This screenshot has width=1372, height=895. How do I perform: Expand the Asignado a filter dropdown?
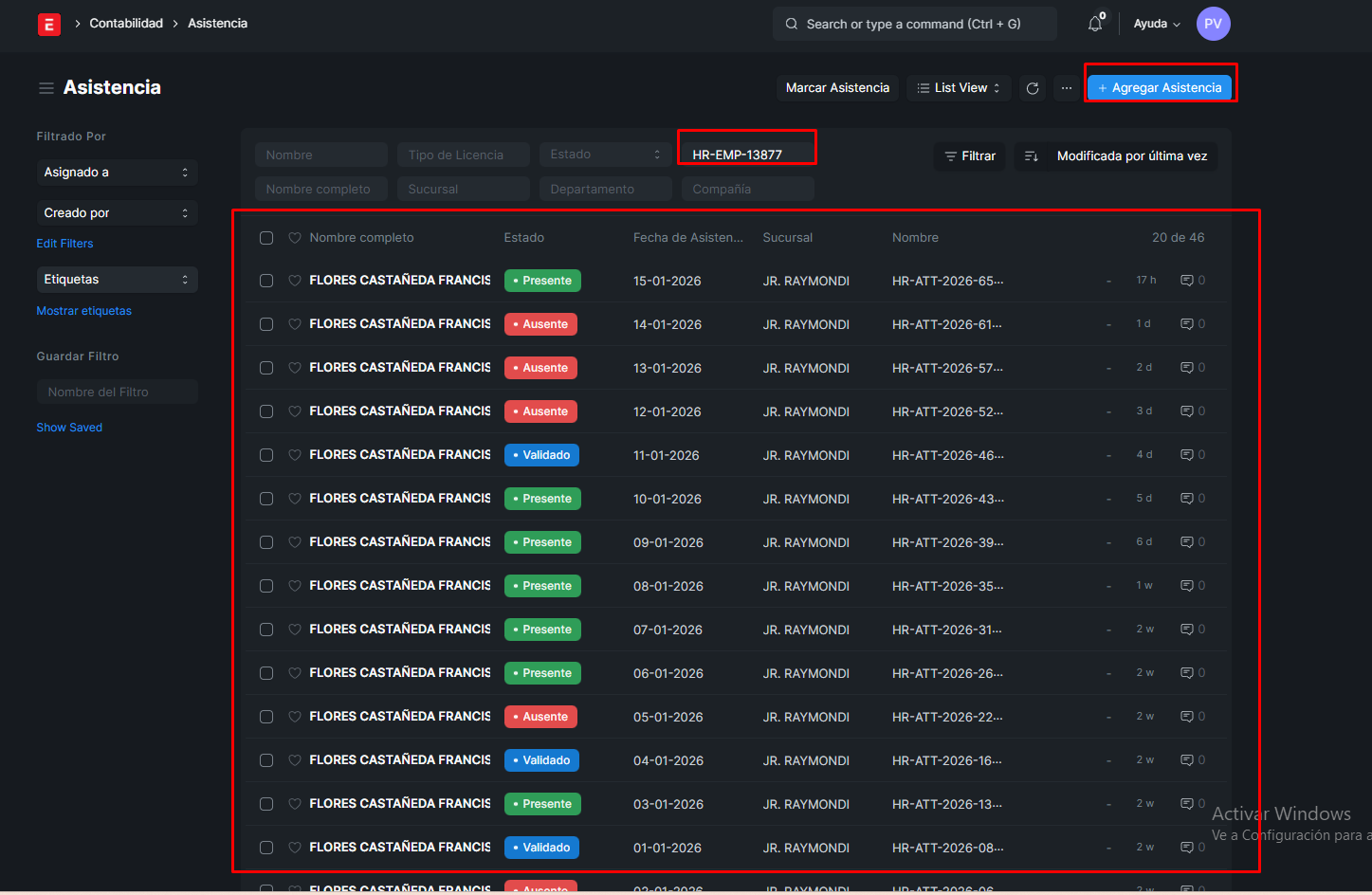tap(116, 173)
